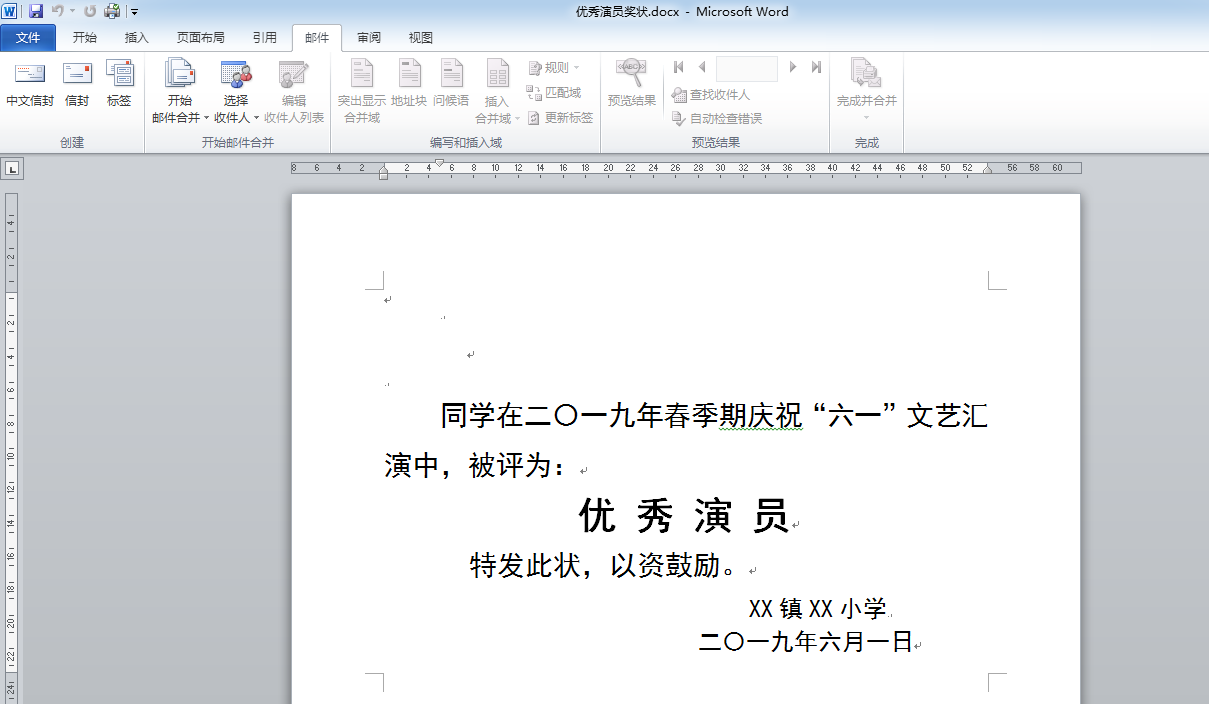
Task: Click the text XX镇XX小学
Action: click(818, 608)
